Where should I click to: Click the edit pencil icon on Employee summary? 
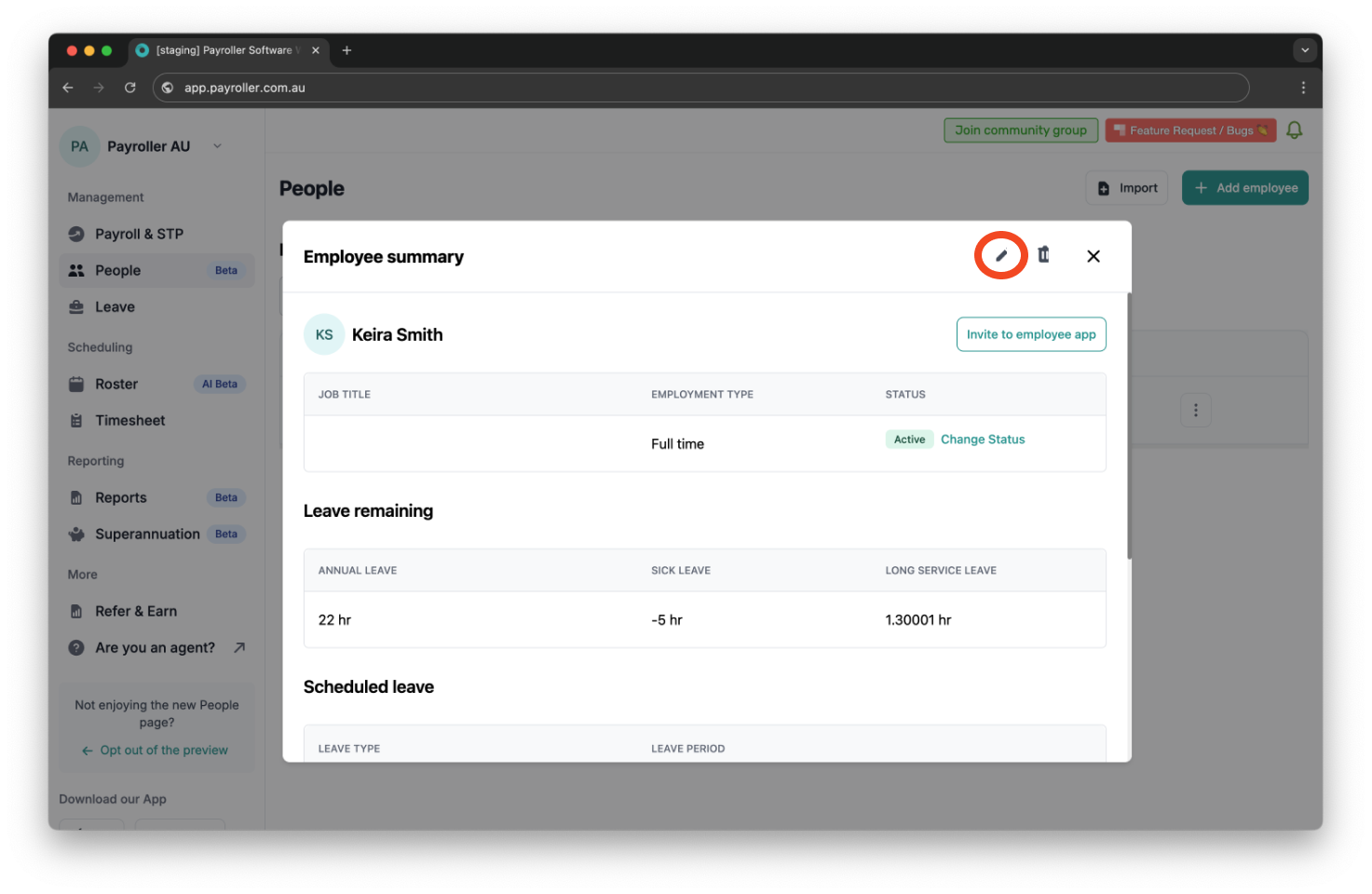click(x=1000, y=255)
